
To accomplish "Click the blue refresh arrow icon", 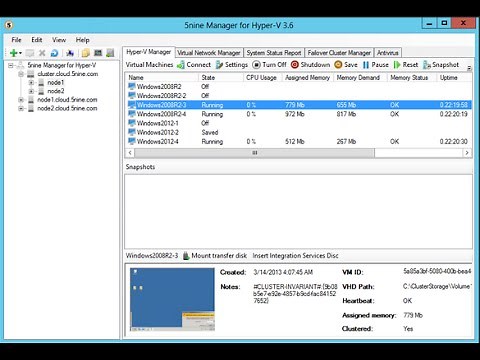I will point(54,53).
